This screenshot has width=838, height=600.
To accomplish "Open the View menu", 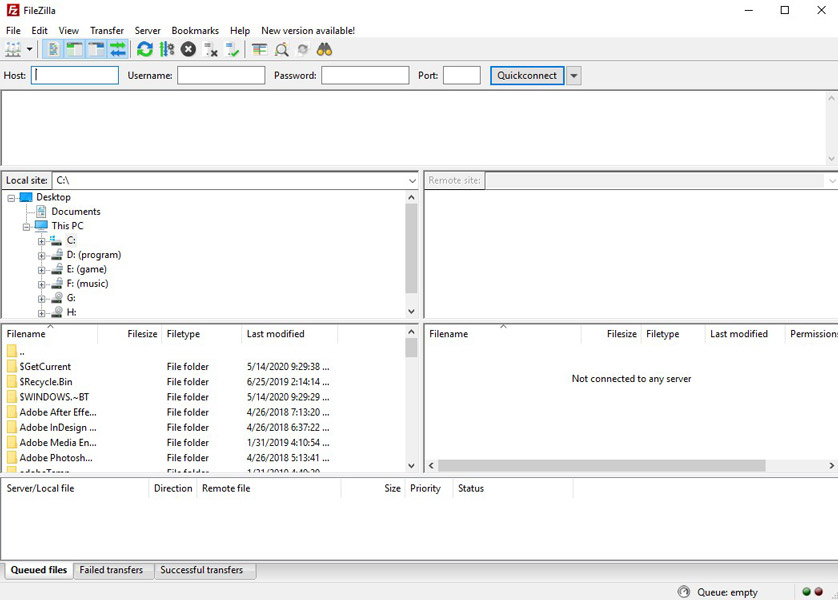I will [x=68, y=30].
